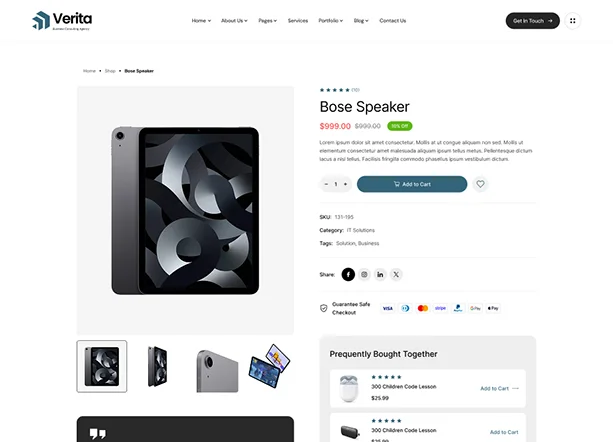The image size is (613, 442).
Task: Share on Instagram
Action: click(x=364, y=274)
